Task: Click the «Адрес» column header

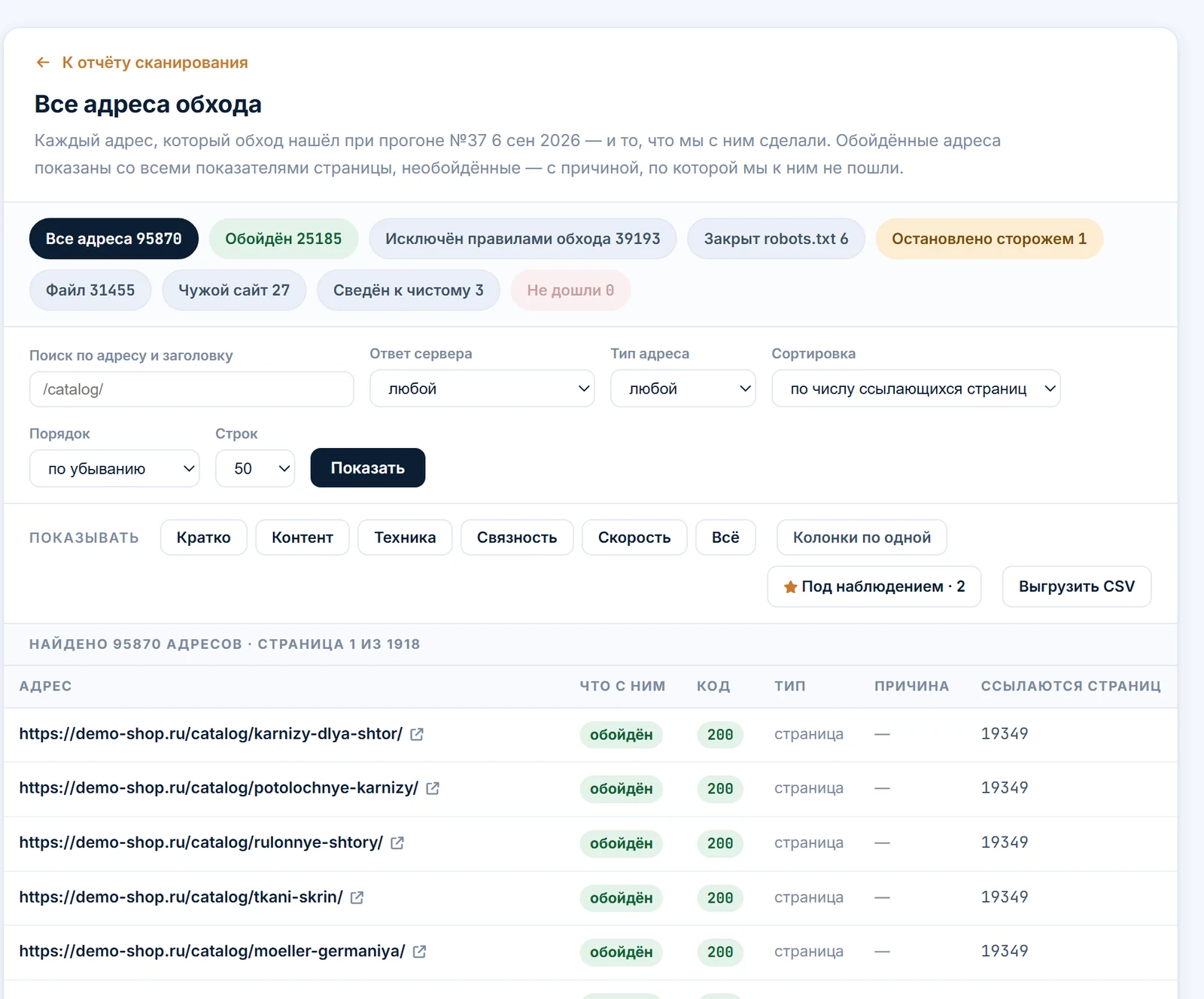Action: point(46,687)
